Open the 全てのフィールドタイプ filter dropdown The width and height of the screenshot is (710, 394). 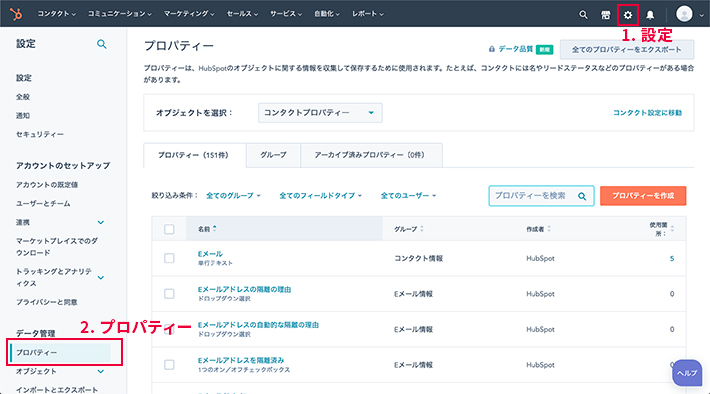(x=321, y=196)
